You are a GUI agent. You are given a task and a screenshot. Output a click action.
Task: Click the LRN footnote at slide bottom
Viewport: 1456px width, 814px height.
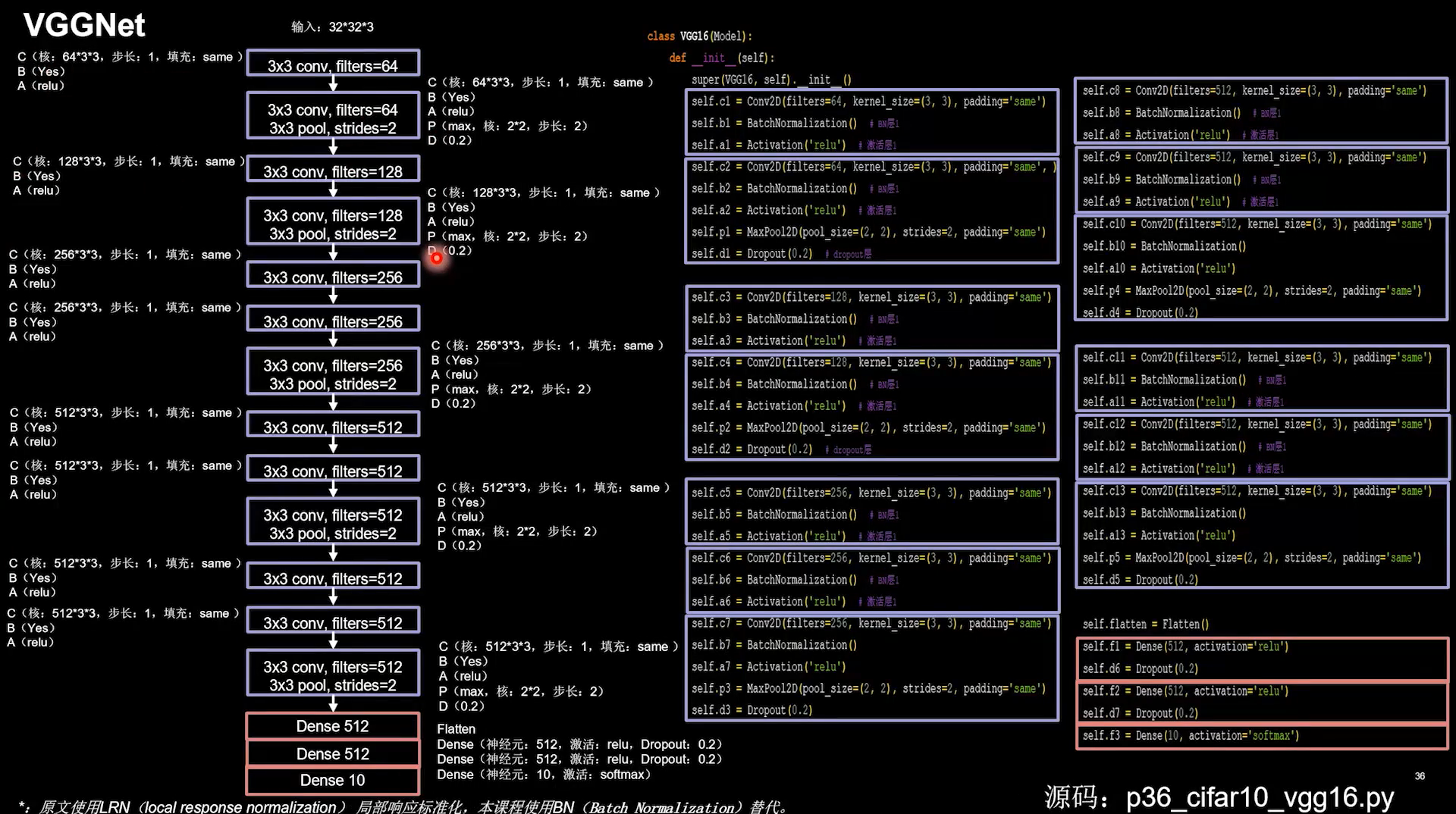403,806
